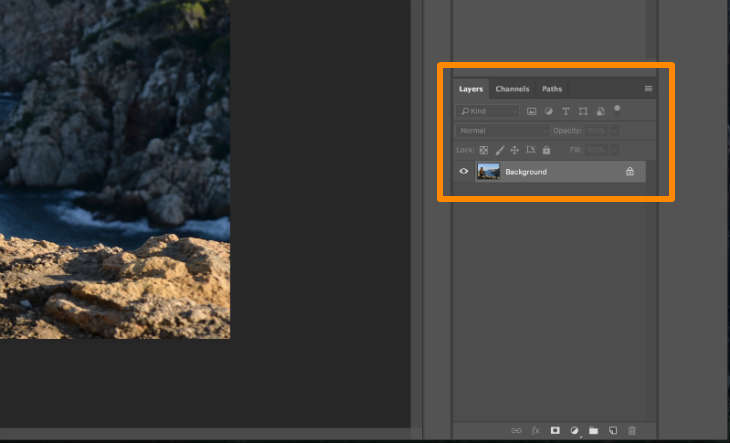Viewport: 730px width, 443px height.
Task: Hide the Background layer using eye icon
Action: click(x=464, y=172)
